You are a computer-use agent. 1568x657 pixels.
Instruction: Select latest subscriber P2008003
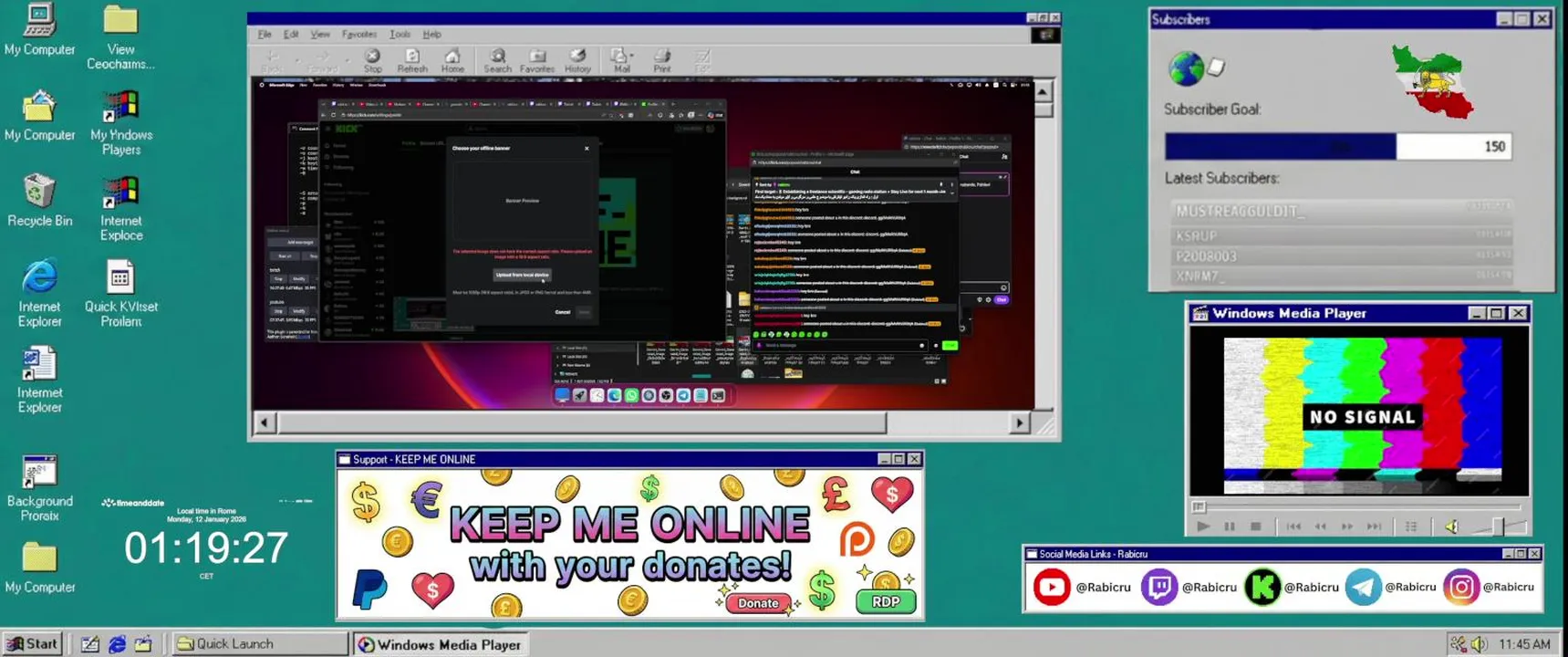pyautogui.click(x=1341, y=256)
